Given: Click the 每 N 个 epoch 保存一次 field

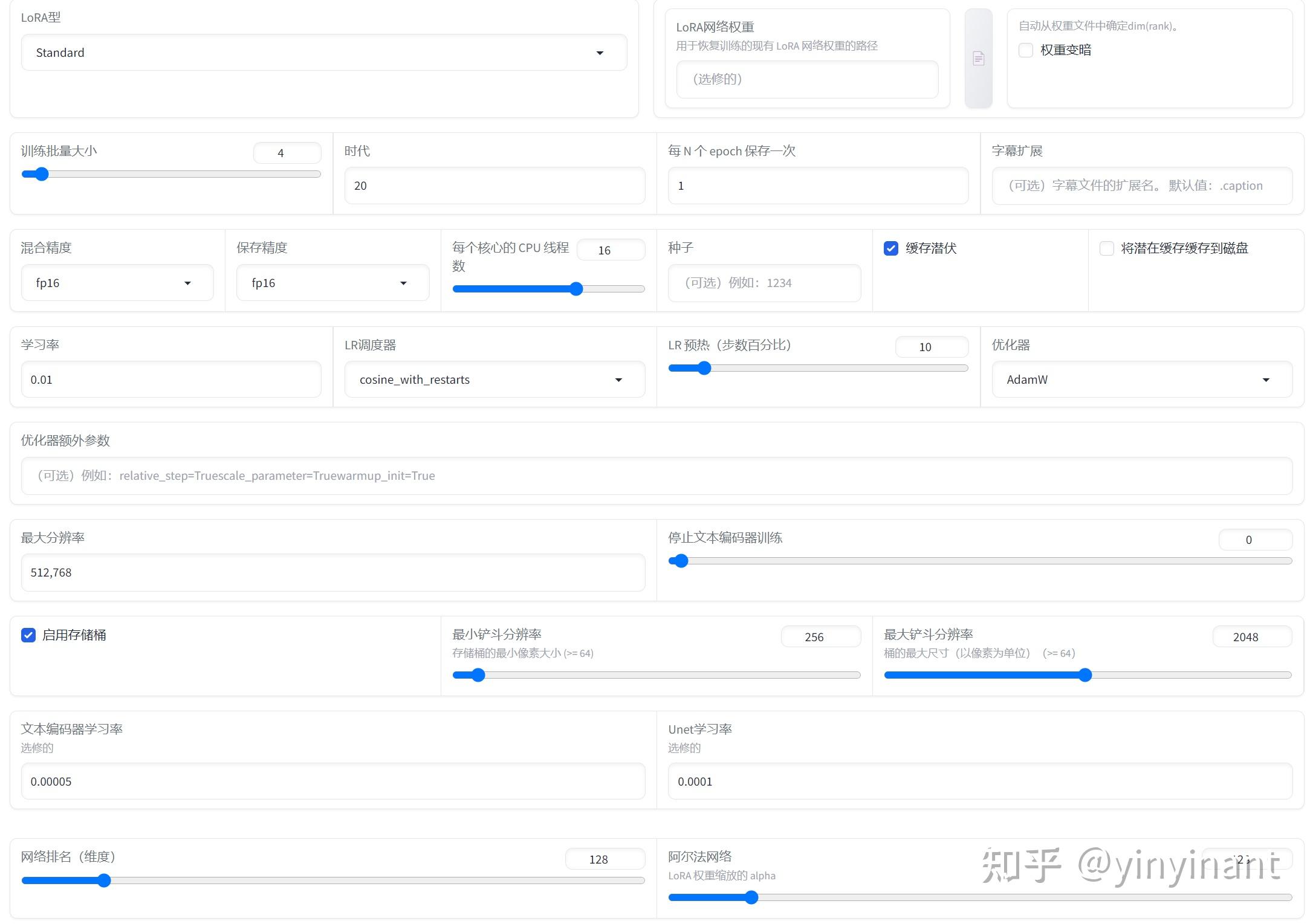Looking at the screenshot, I should coord(818,186).
